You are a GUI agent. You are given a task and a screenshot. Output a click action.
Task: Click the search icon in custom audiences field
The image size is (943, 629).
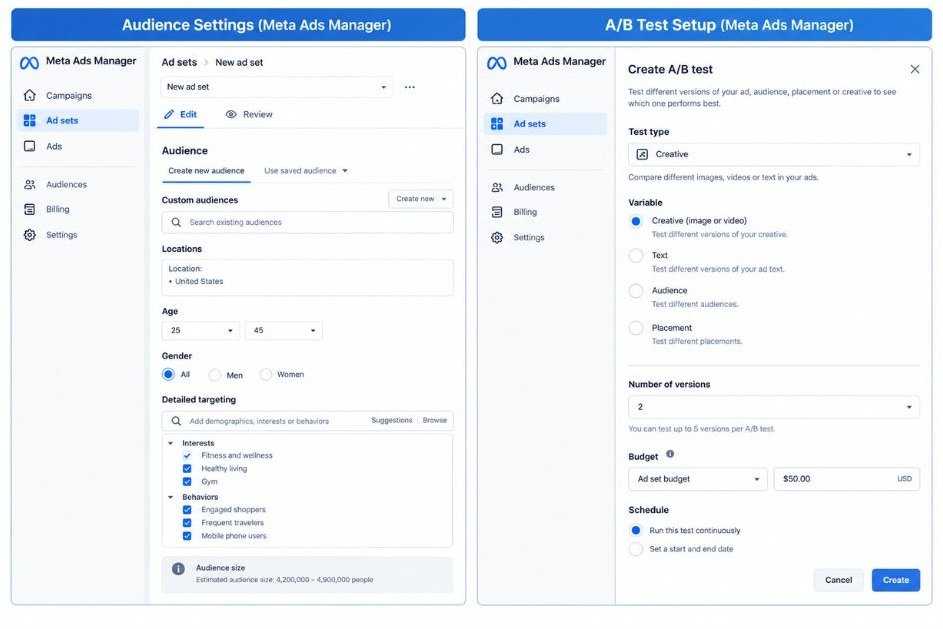pyautogui.click(x=176, y=222)
